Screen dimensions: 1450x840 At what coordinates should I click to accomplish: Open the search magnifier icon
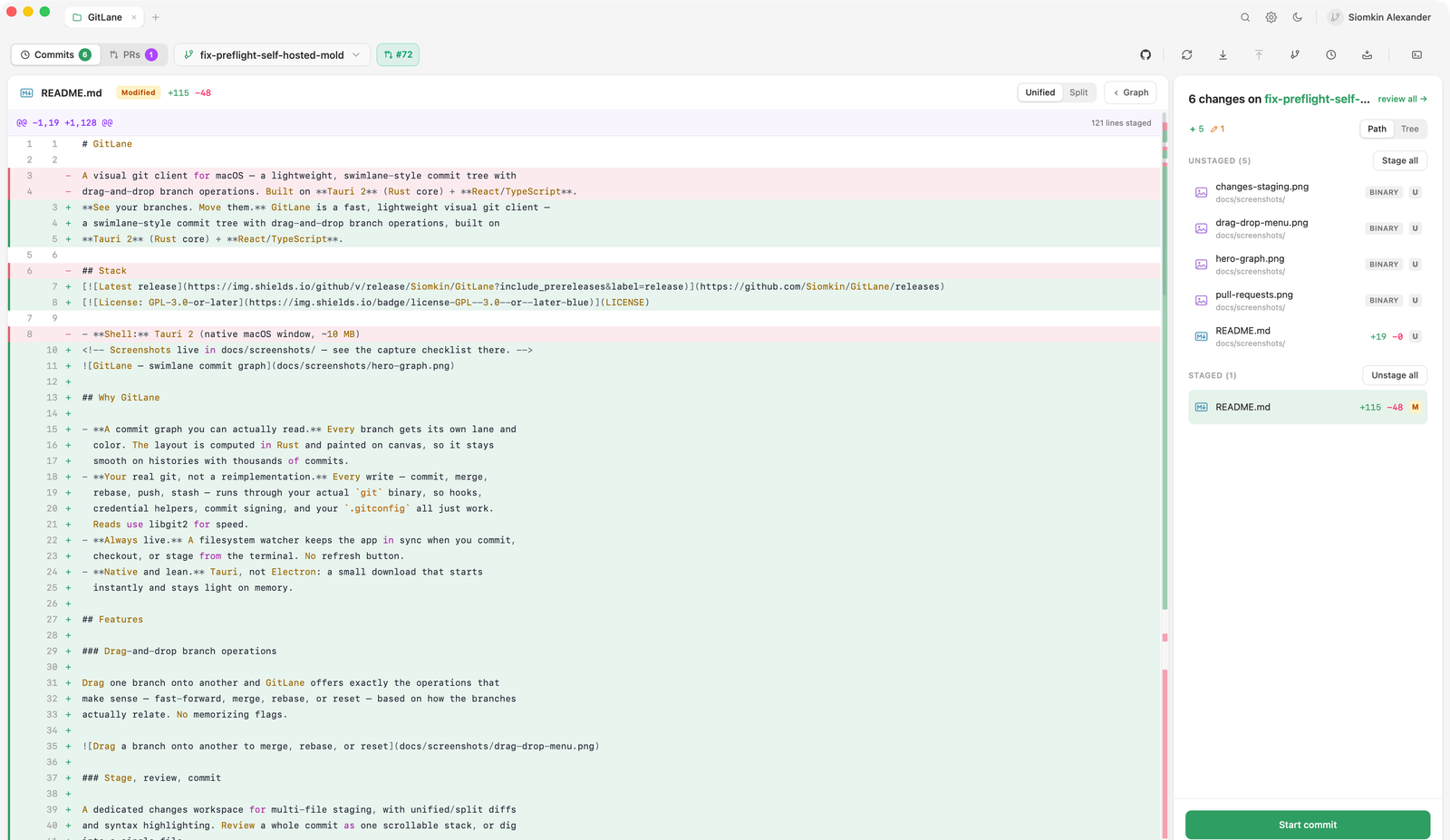(x=1245, y=17)
